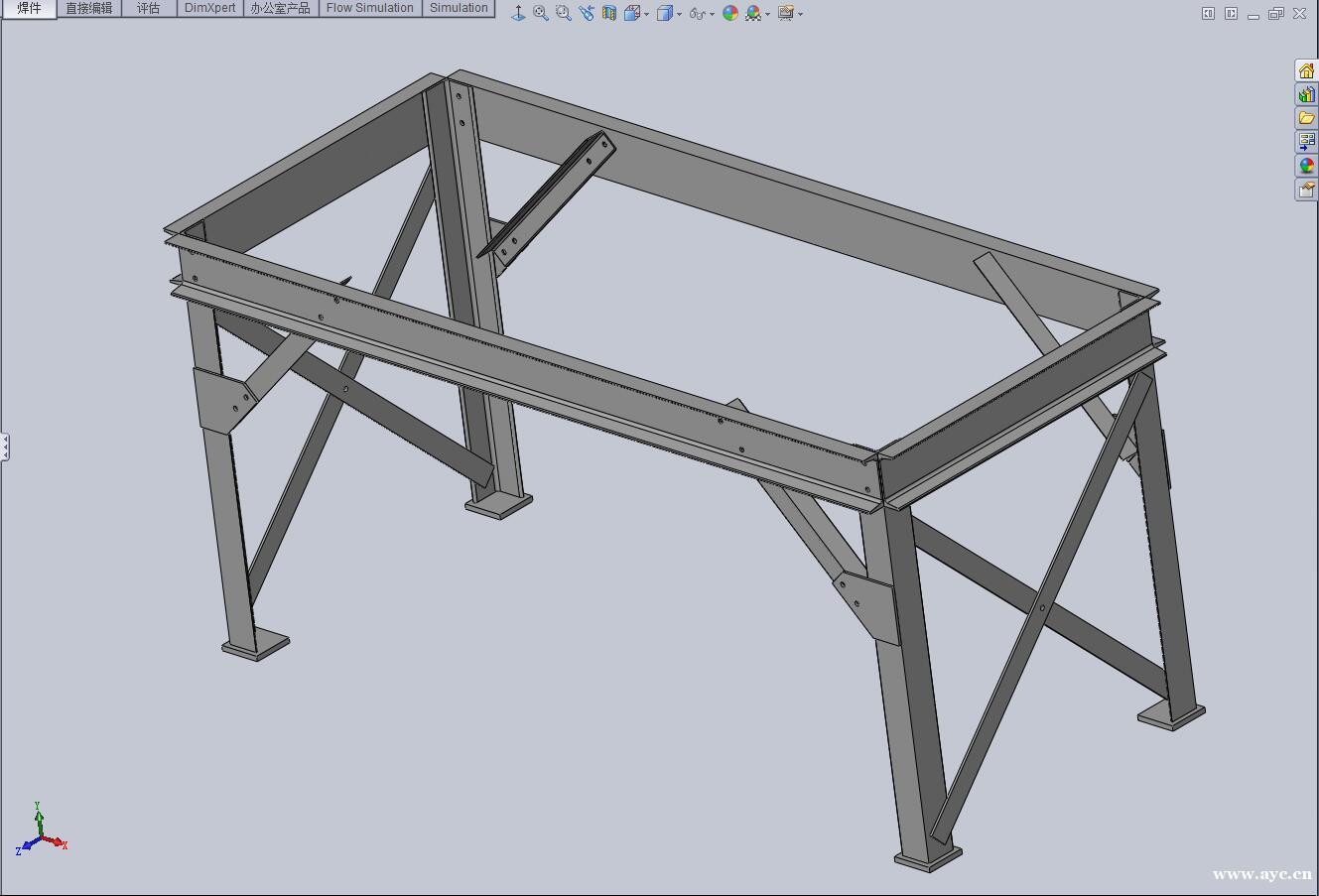The height and width of the screenshot is (896, 1319).
Task: Open the Design Library panel
Action: coord(1306,93)
